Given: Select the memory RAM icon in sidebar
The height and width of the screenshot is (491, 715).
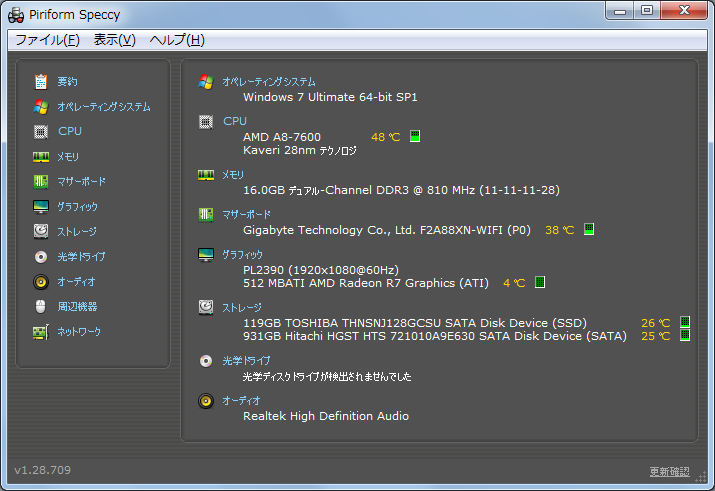Looking at the screenshot, I should (41, 156).
